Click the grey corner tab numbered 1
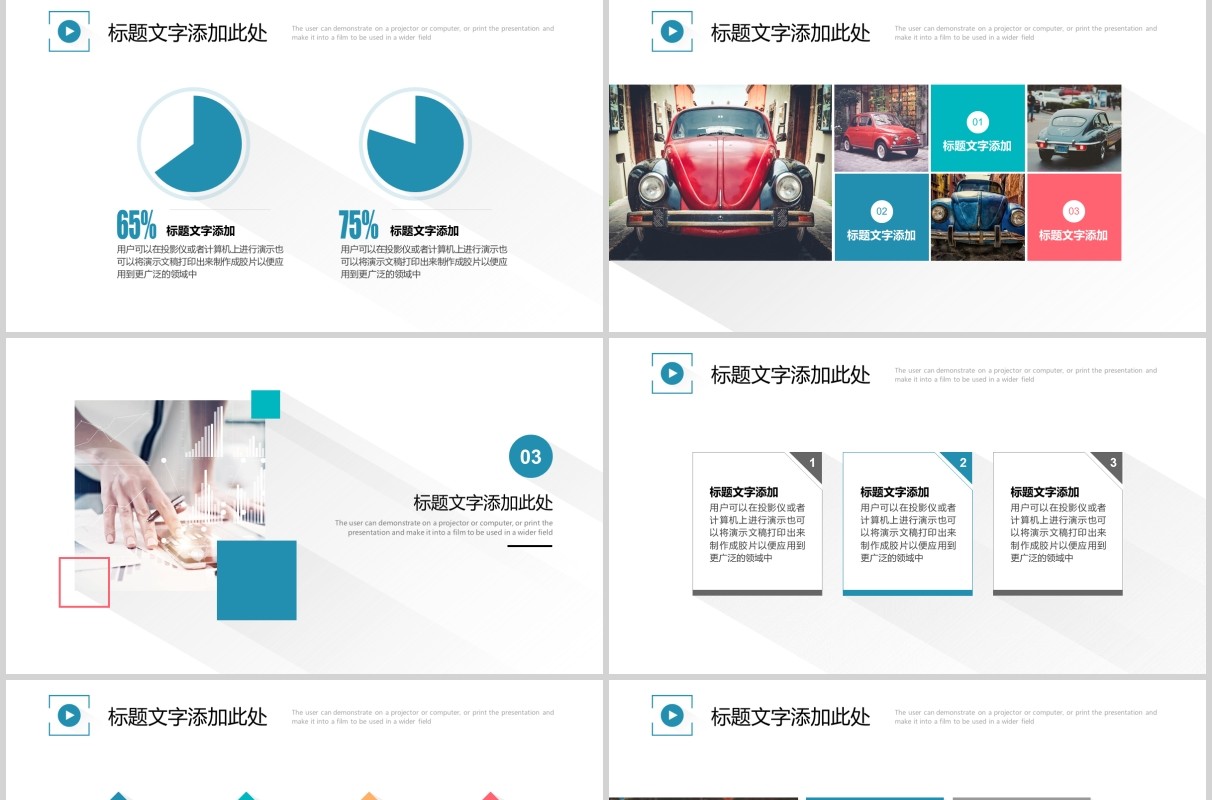1212x800 pixels. click(806, 469)
